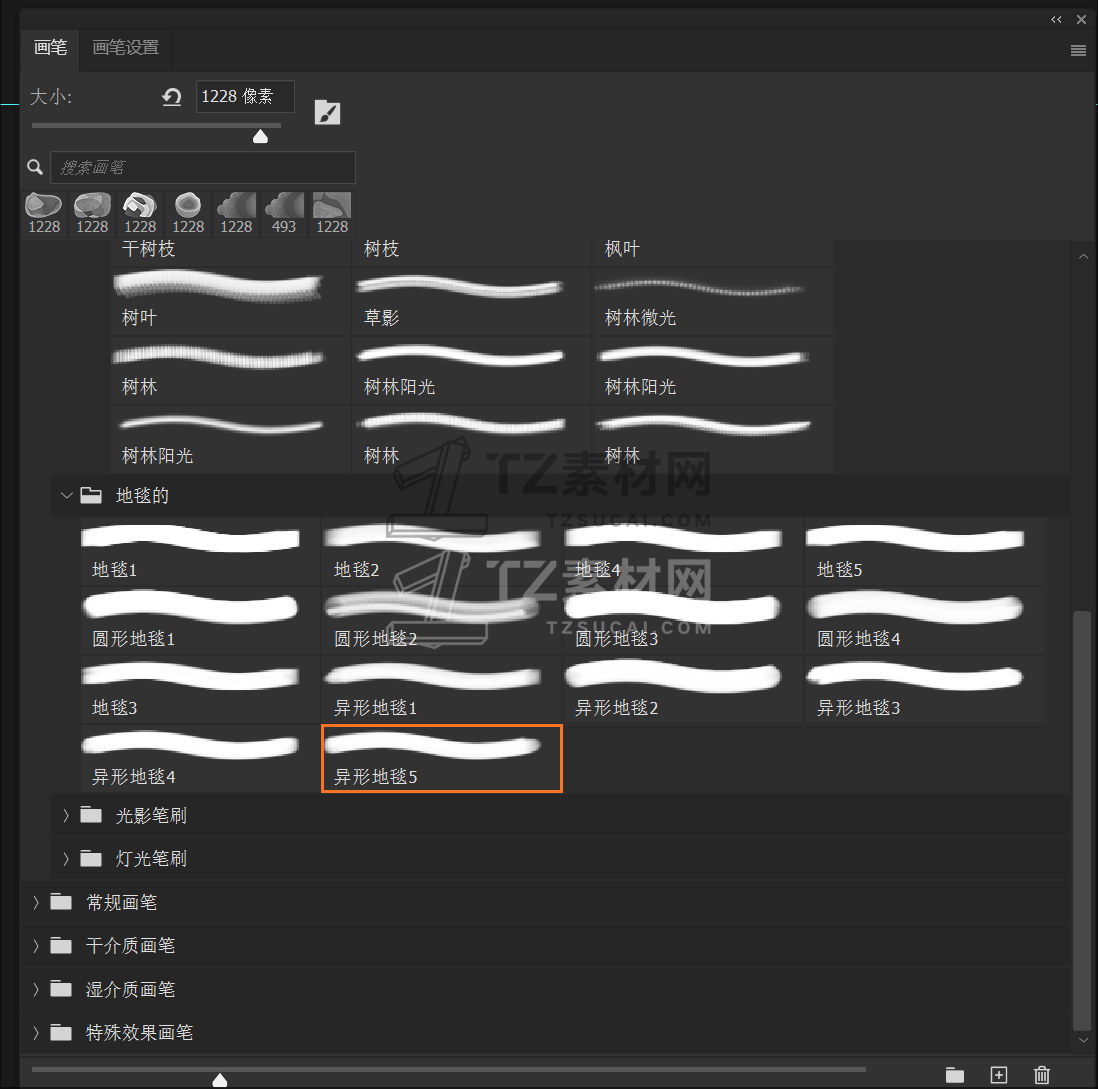The height and width of the screenshot is (1089, 1098).
Task: Click the thumbnail size slider handle
Action: [x=220, y=1079]
